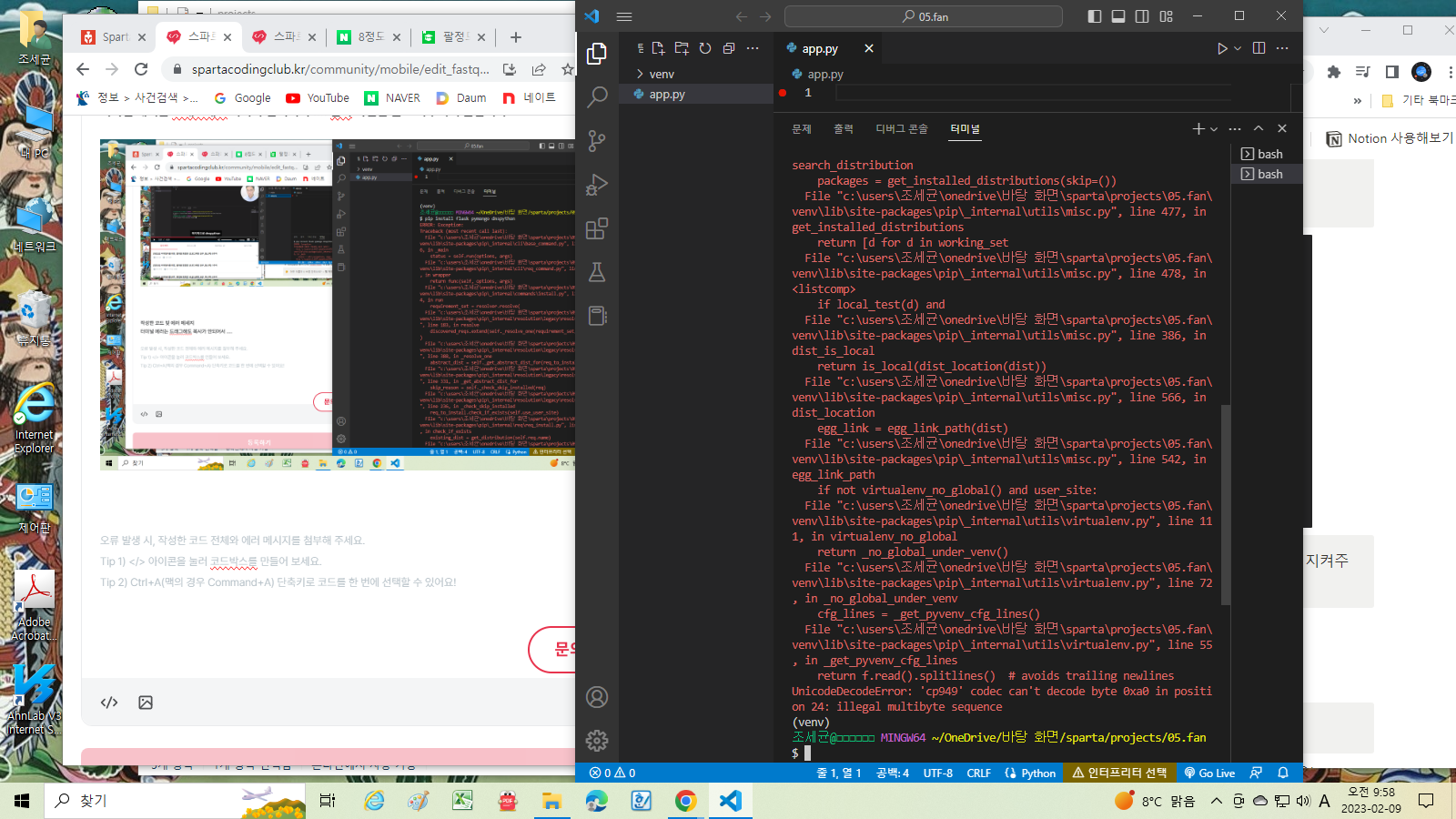The width and height of the screenshot is (1456, 819).
Task: Switch to the 출력 panel tab
Action: pyautogui.click(x=844, y=129)
